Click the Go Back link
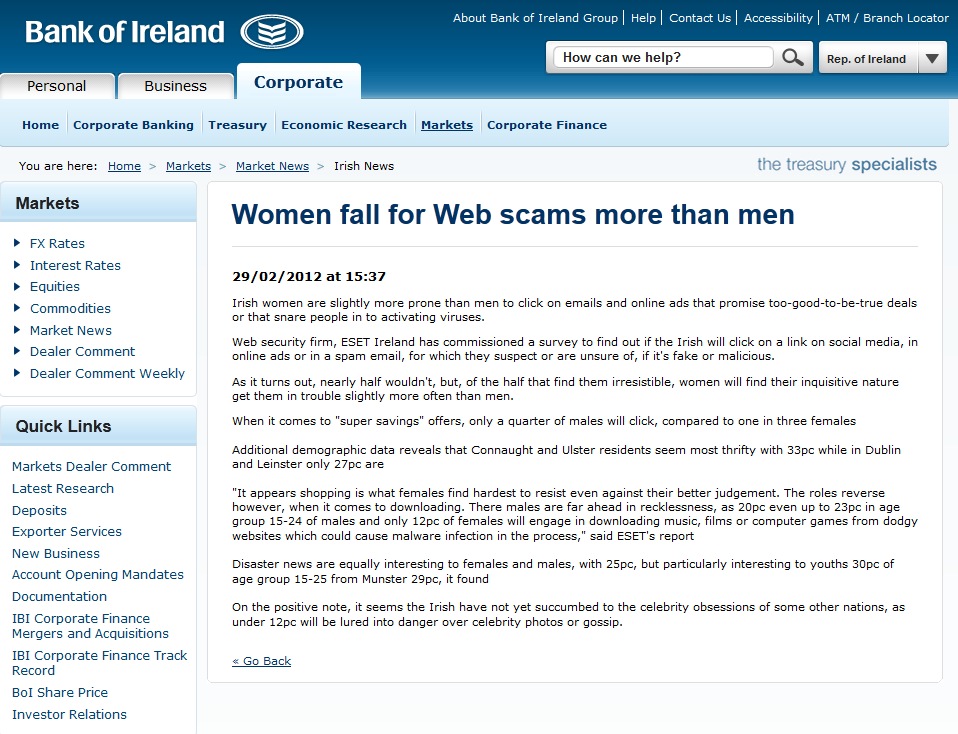 (262, 661)
